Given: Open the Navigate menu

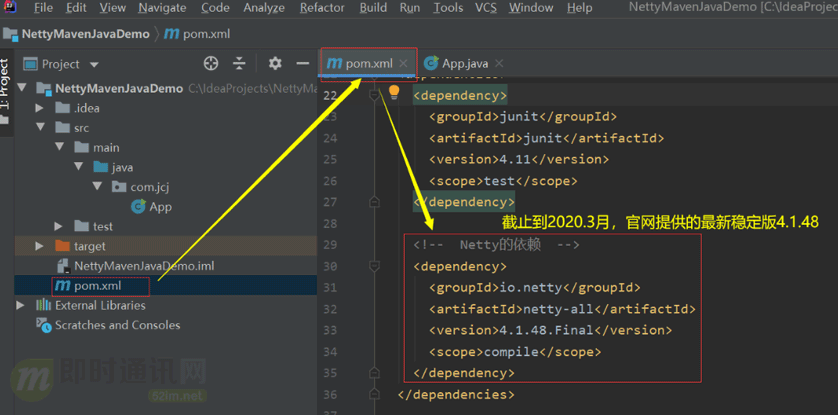Looking at the screenshot, I should click(162, 8).
